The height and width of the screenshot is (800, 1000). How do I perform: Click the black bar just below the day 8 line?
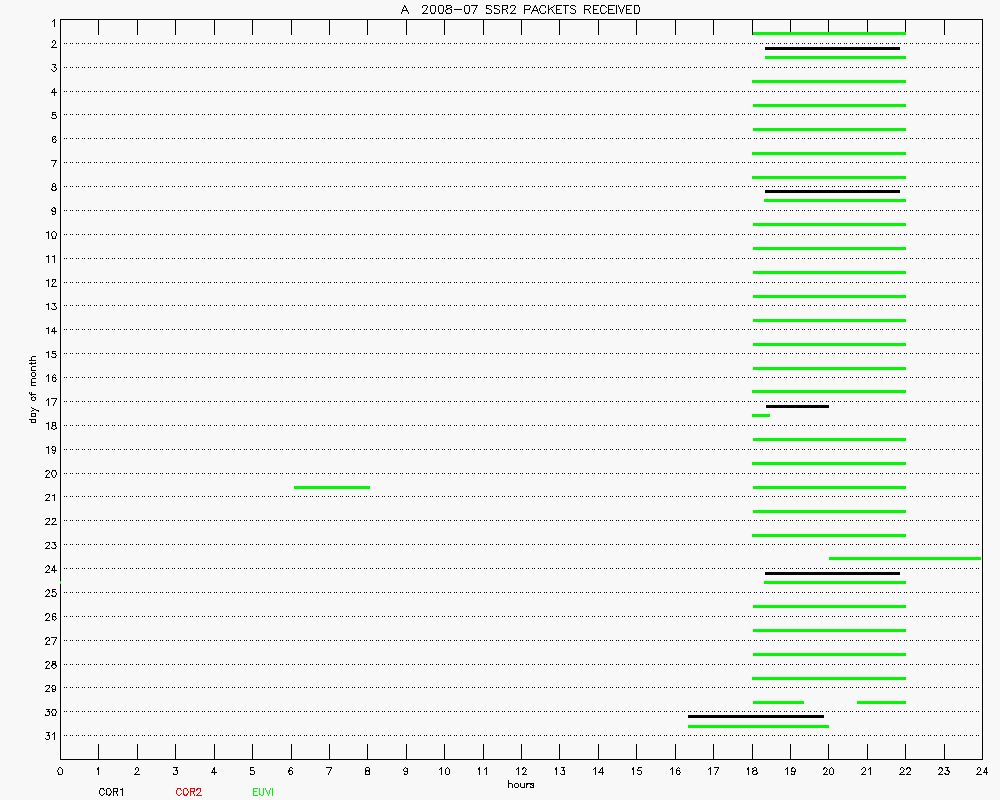tap(832, 191)
